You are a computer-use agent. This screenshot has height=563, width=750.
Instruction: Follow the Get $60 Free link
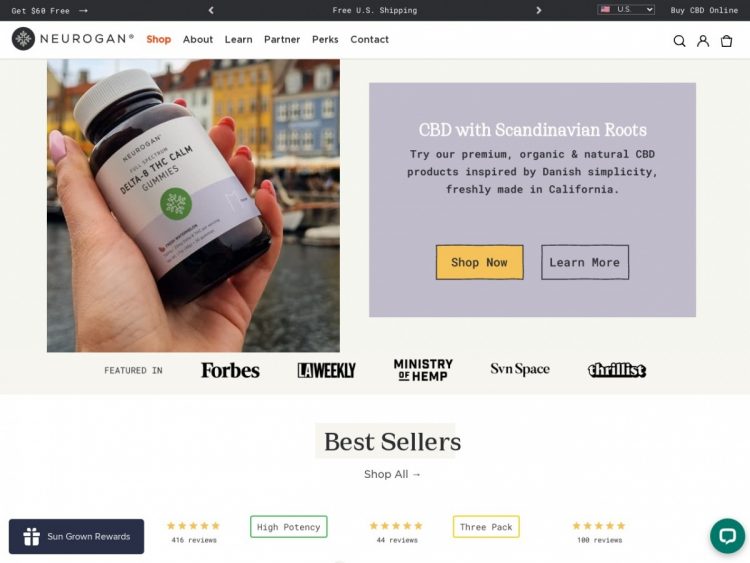tap(49, 11)
